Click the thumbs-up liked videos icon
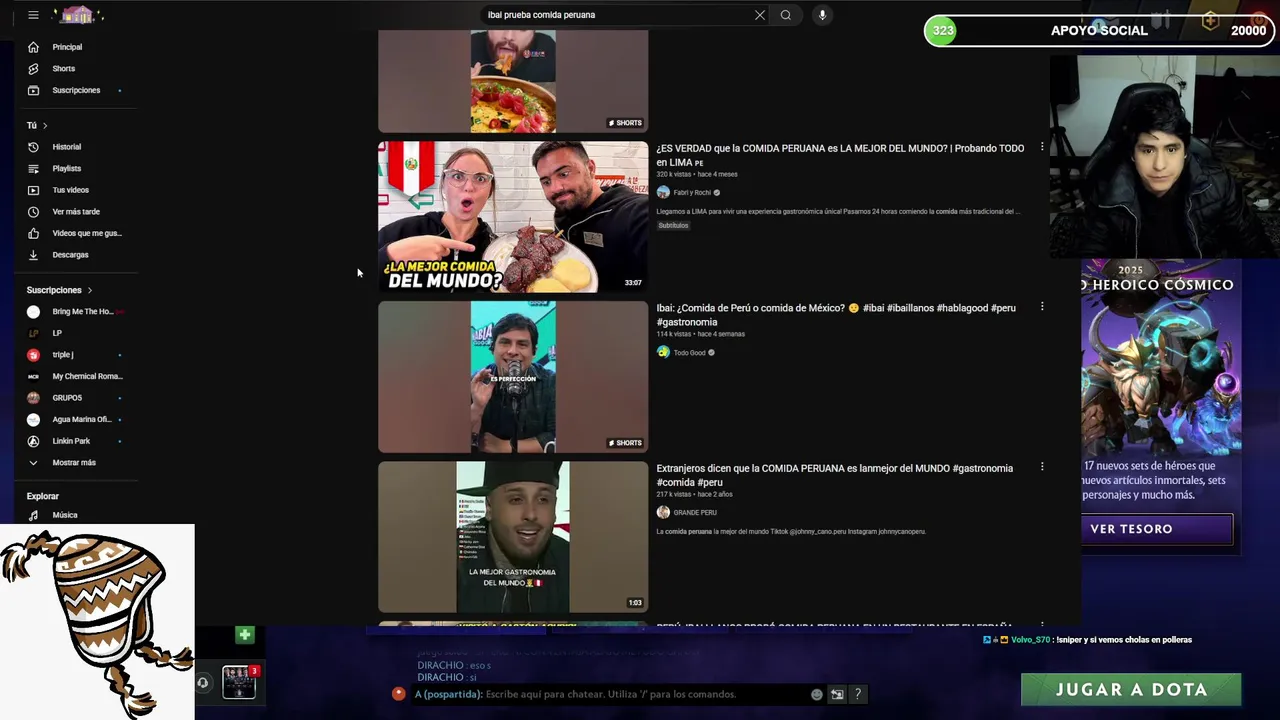The width and height of the screenshot is (1280, 720). [33, 233]
